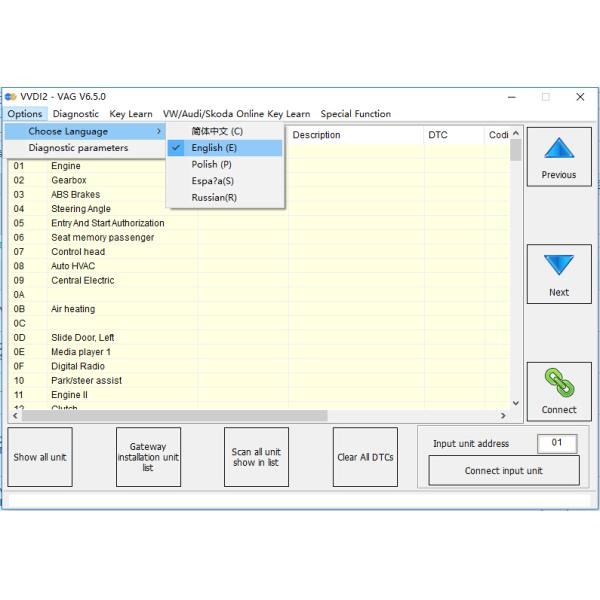This screenshot has height=600, width=600.
Task: Click the Next blue down-arrow icon
Action: tap(558, 267)
